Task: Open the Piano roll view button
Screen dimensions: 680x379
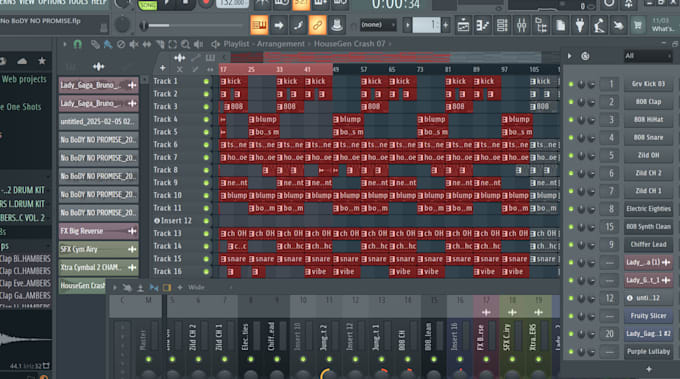Action: pos(482,26)
